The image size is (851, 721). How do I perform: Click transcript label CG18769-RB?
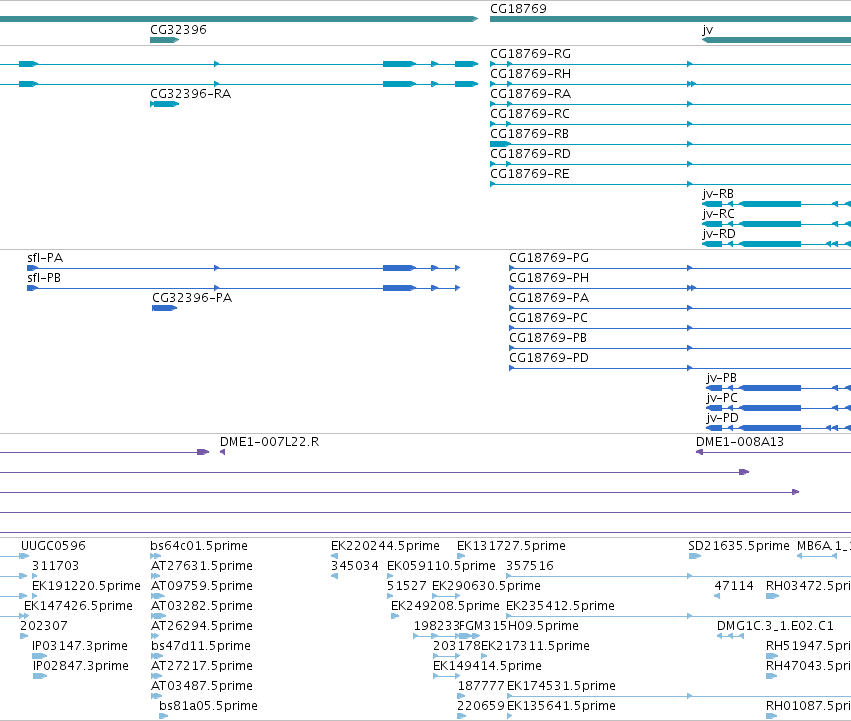pyautogui.click(x=529, y=134)
